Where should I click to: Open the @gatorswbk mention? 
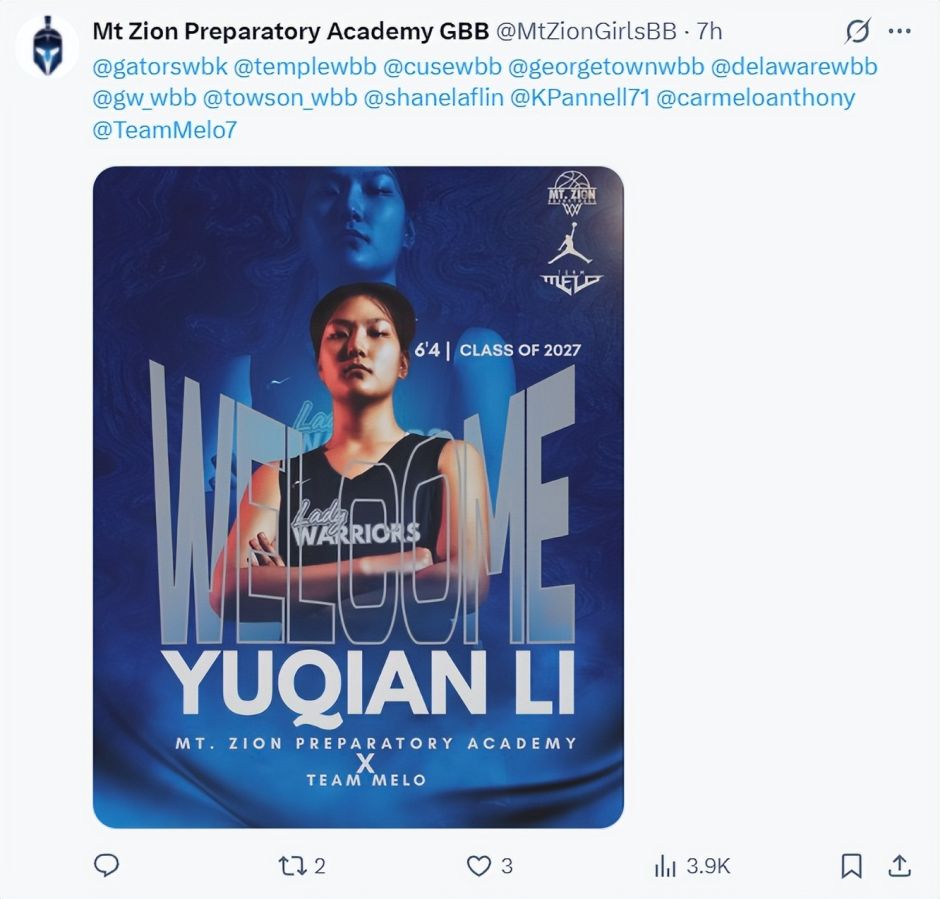[x=160, y=67]
